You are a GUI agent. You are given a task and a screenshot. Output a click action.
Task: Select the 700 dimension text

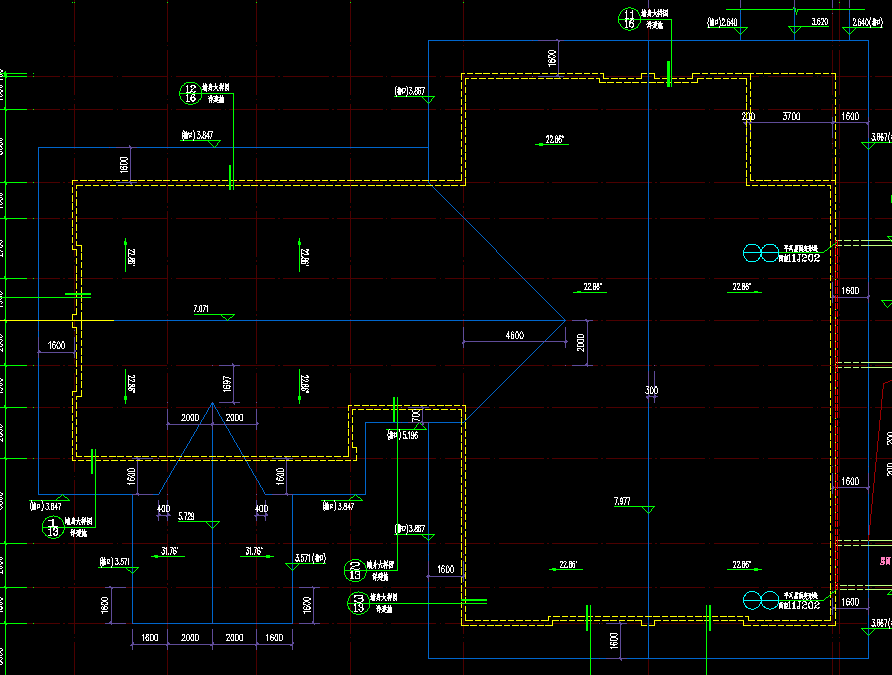(416, 416)
